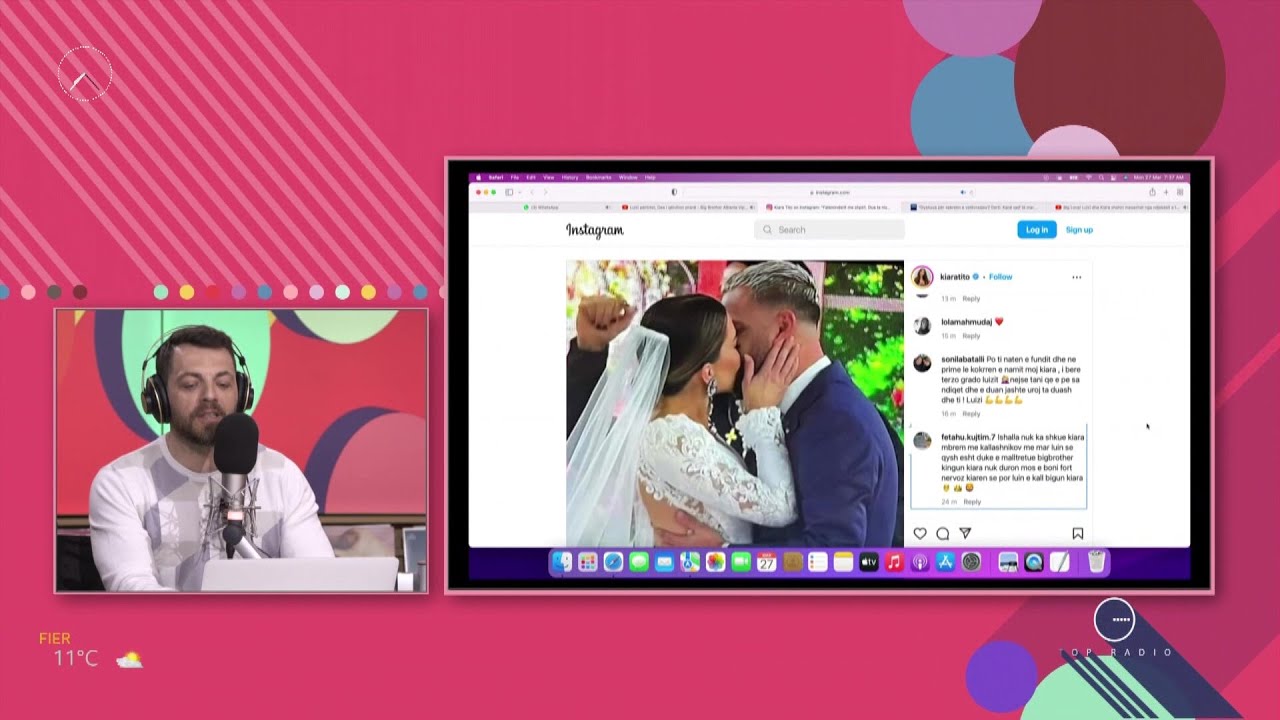Screen dimensions: 1280x720
Task: Open the Edit menu in Safari
Action: [531, 177]
